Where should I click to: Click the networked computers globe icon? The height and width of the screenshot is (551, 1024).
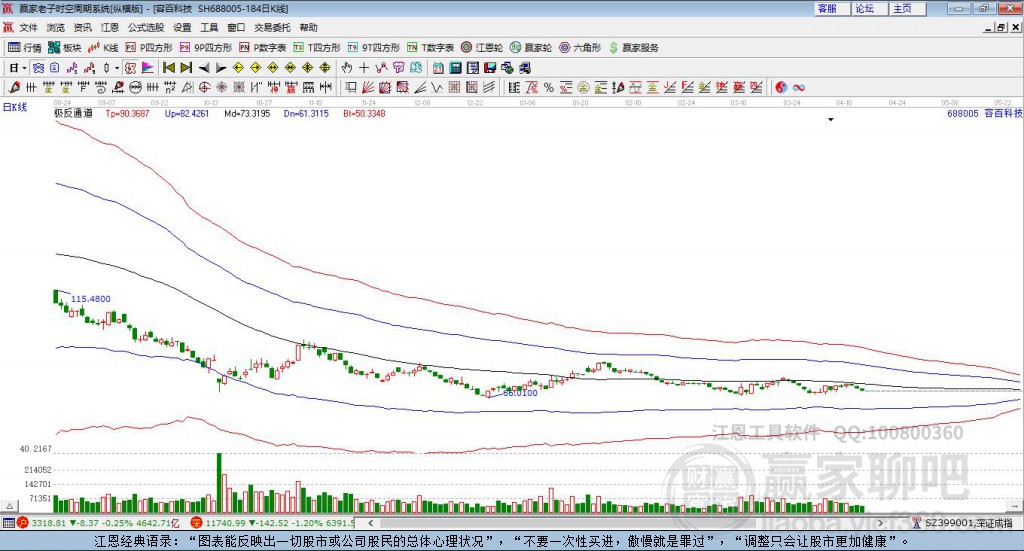[x=507, y=68]
